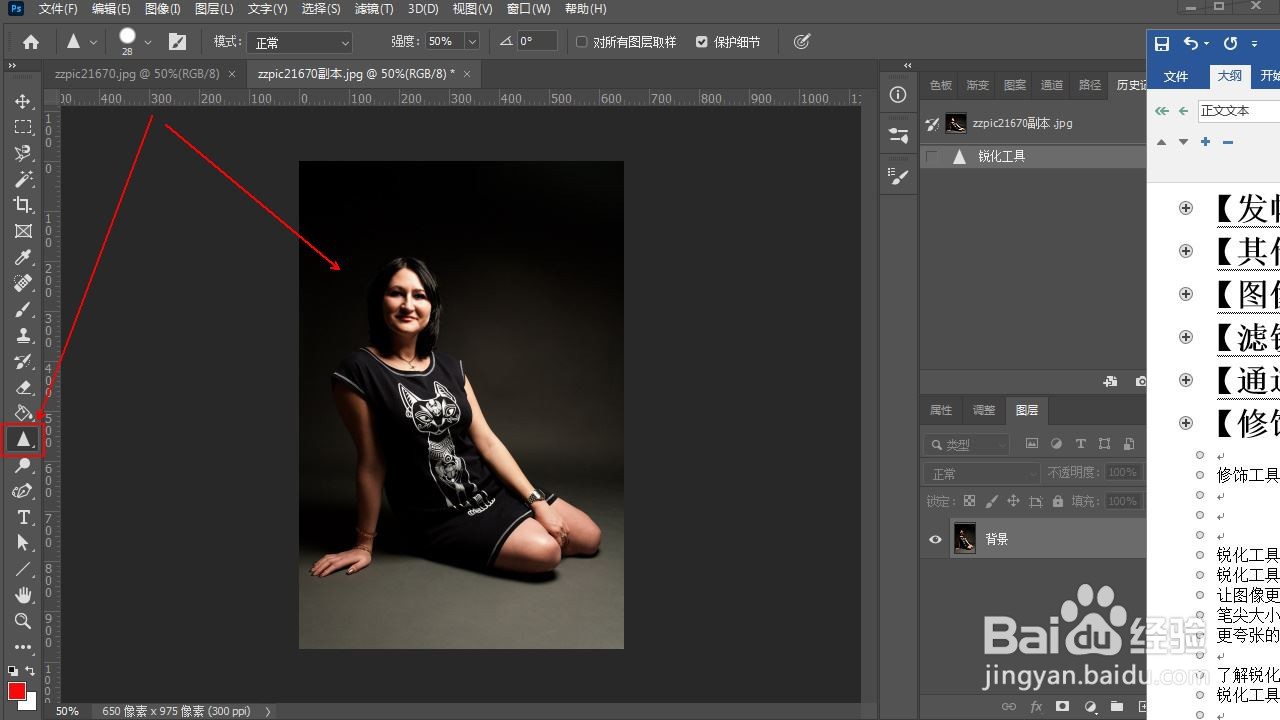The height and width of the screenshot is (720, 1280).
Task: Select the Pen tool
Action: tap(23, 492)
